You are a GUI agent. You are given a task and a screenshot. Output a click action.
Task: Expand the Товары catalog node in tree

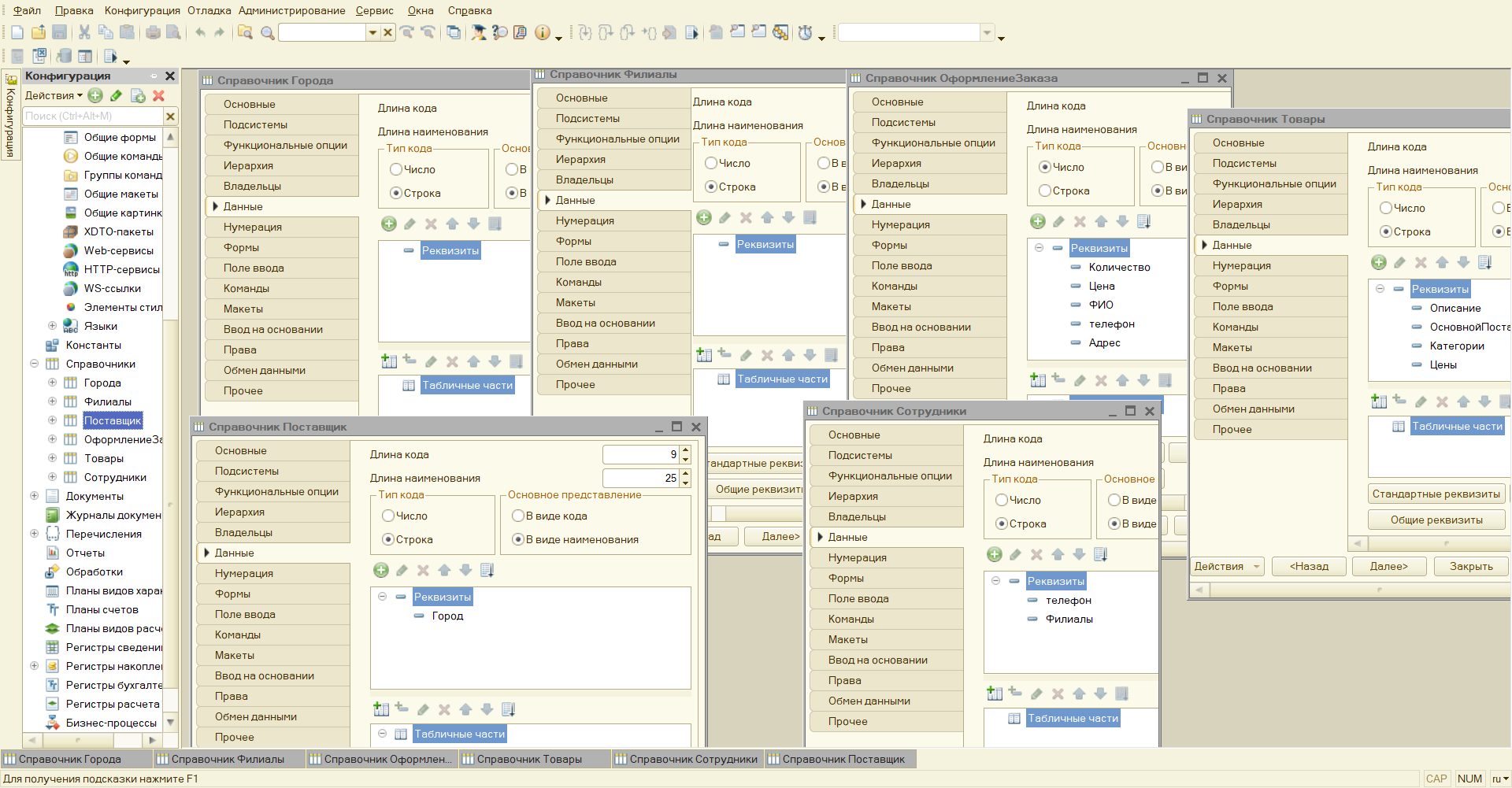pyautogui.click(x=52, y=458)
